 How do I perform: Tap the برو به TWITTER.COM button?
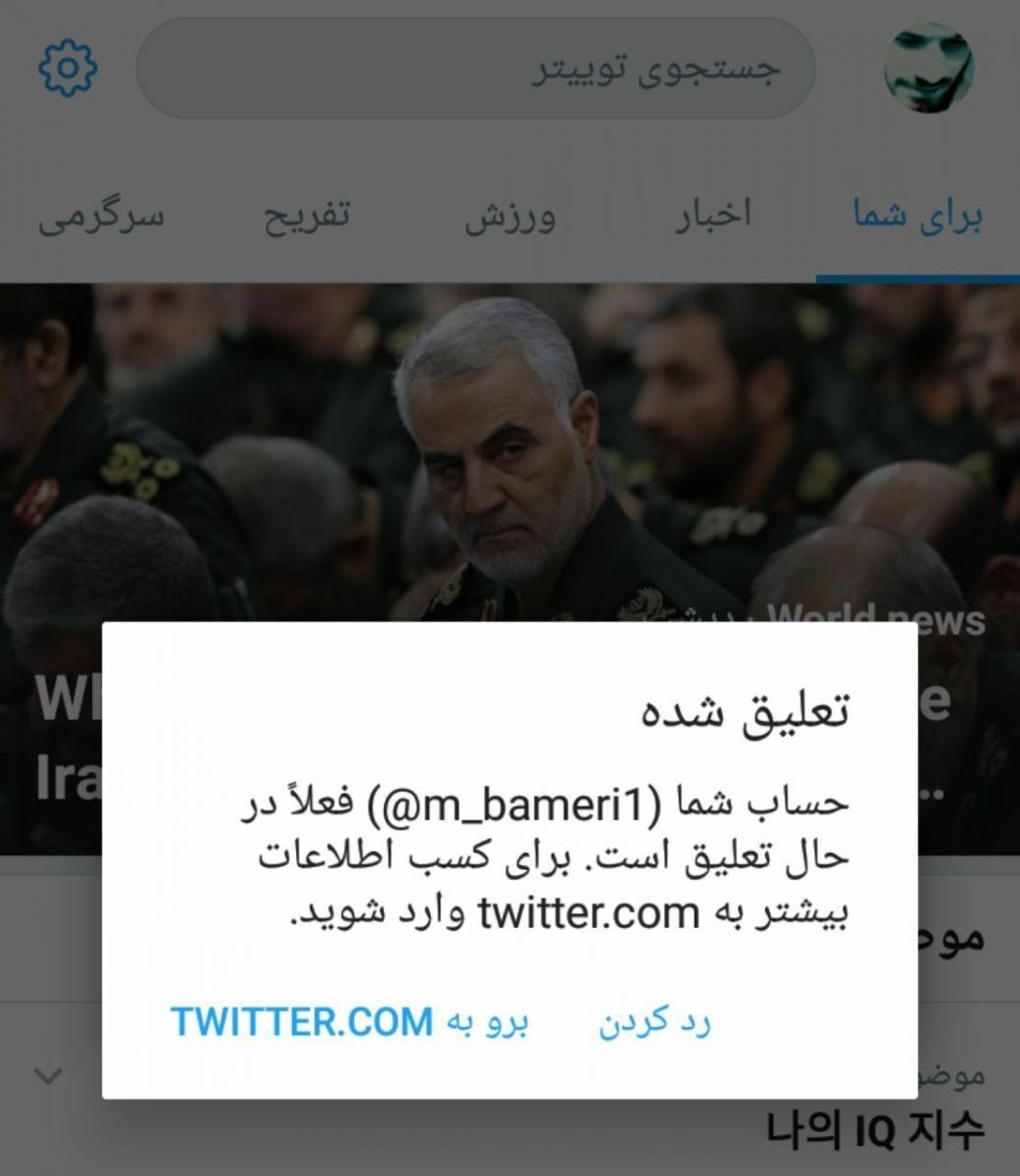pos(350,1022)
